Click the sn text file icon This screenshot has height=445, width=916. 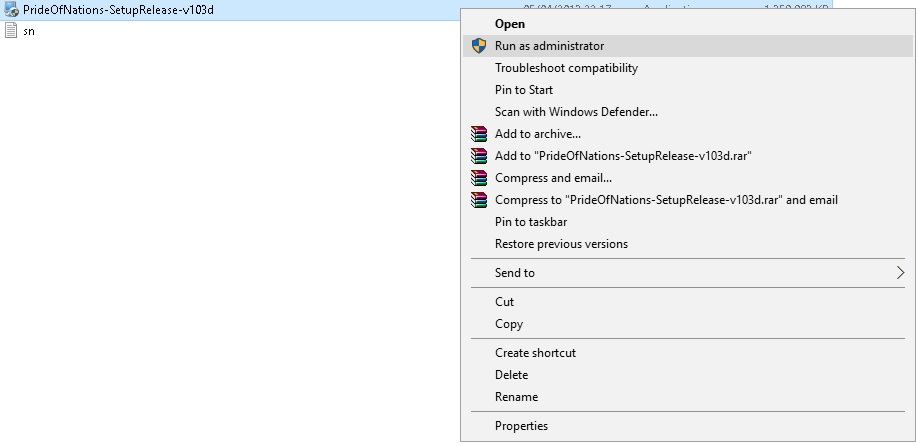[11, 31]
